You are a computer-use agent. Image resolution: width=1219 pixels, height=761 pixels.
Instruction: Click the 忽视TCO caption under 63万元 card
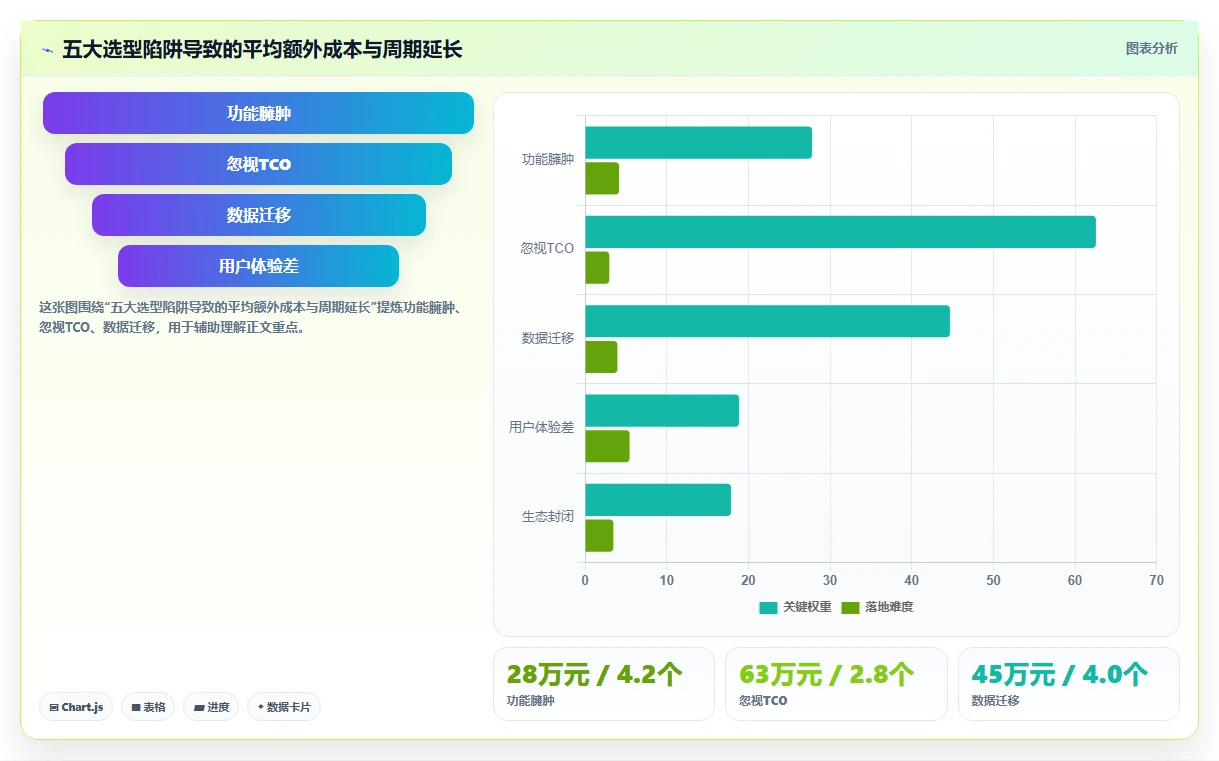(763, 701)
